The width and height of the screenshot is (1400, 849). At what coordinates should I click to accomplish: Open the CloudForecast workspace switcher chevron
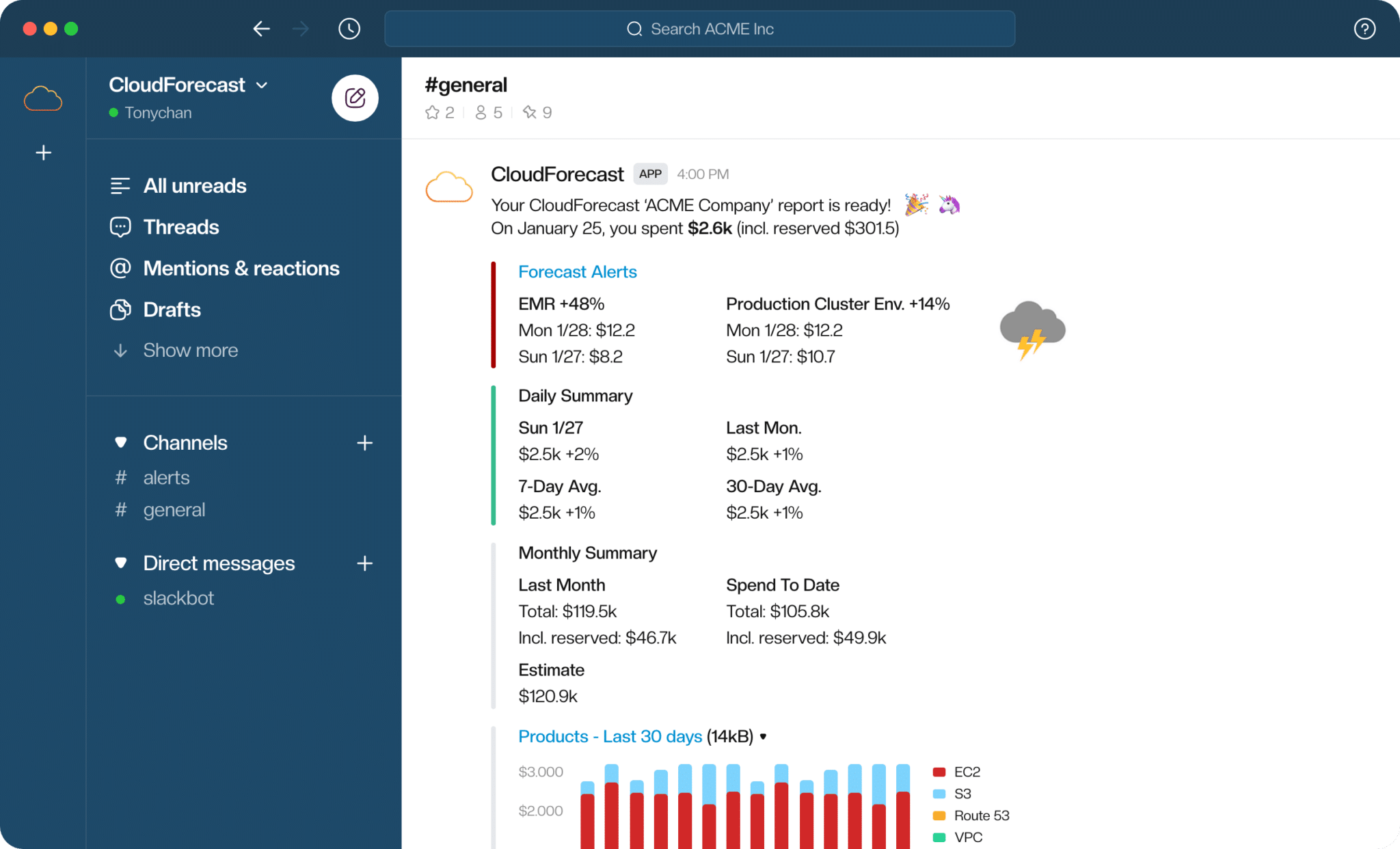click(262, 85)
